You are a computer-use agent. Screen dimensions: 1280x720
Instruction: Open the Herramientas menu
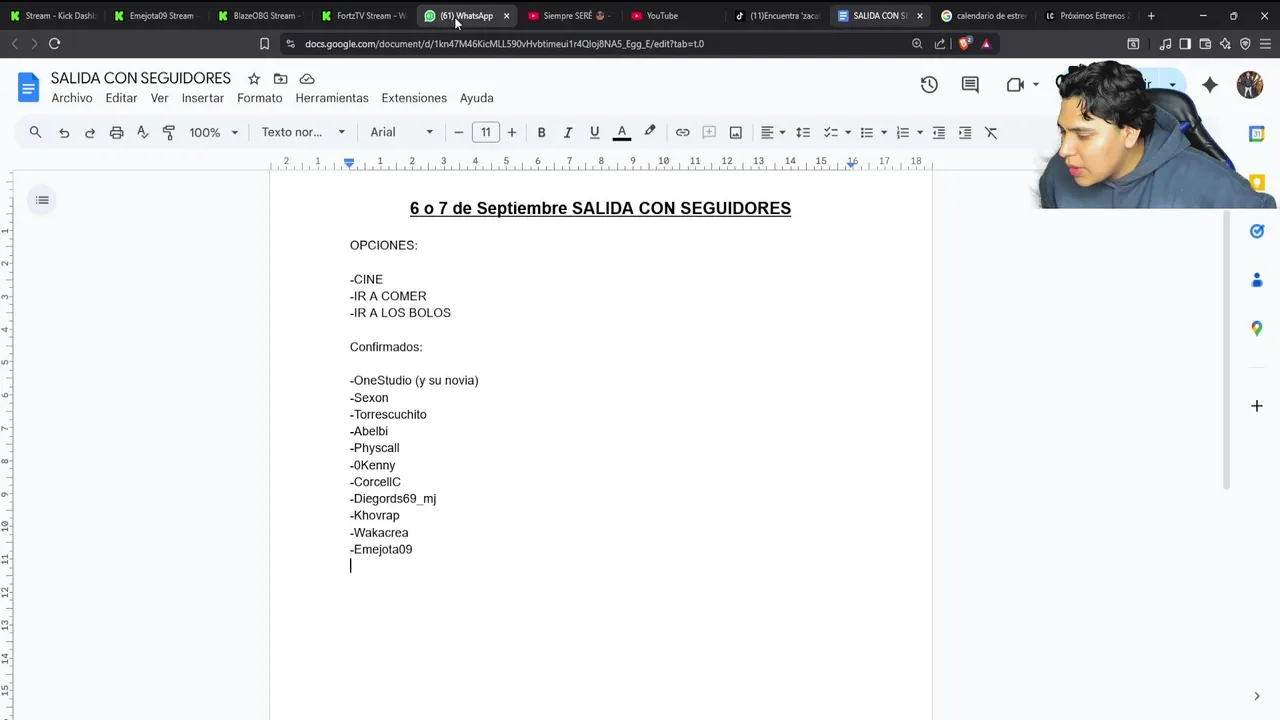(x=332, y=98)
